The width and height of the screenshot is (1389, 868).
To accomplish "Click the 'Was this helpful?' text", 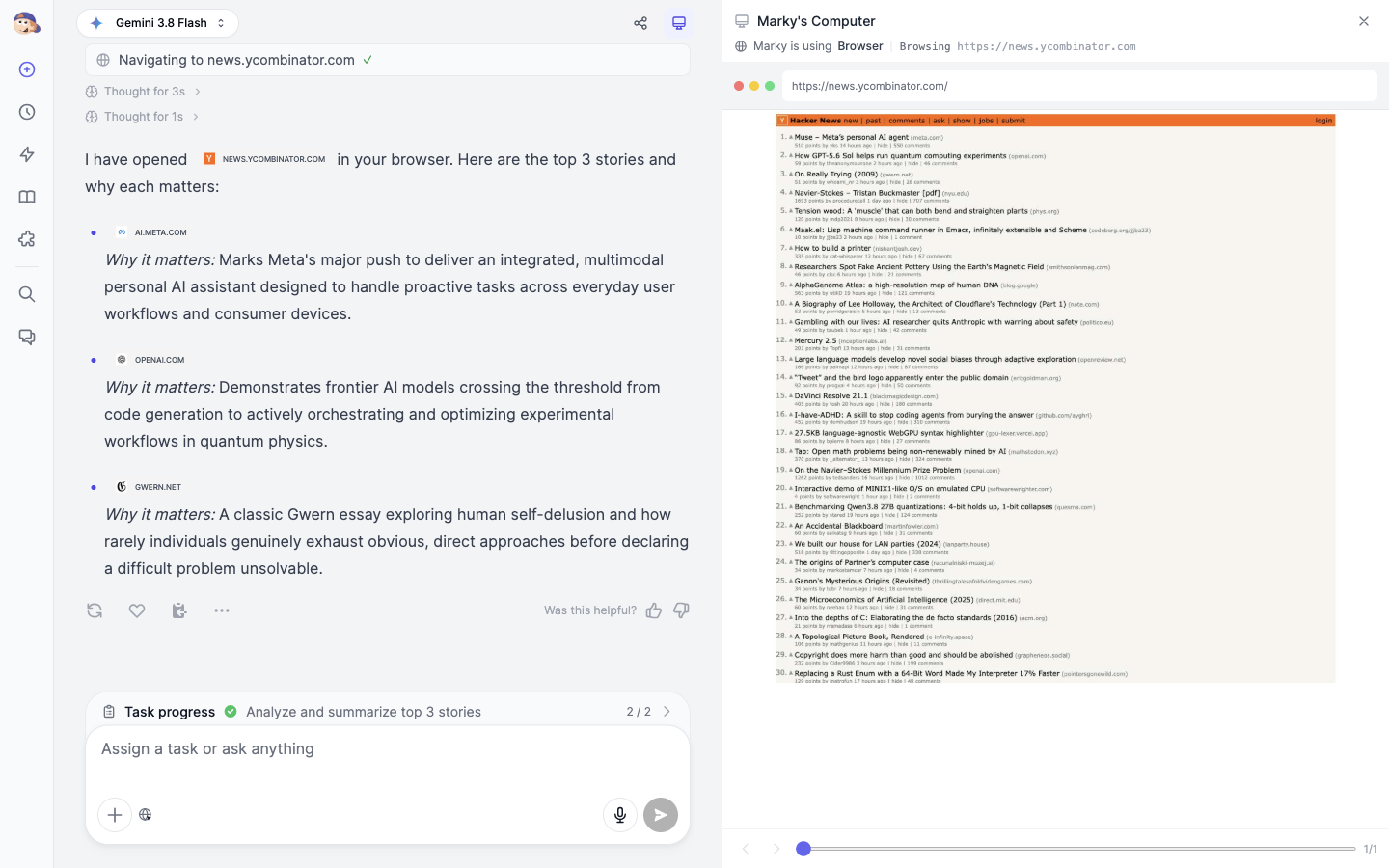I will [x=590, y=610].
